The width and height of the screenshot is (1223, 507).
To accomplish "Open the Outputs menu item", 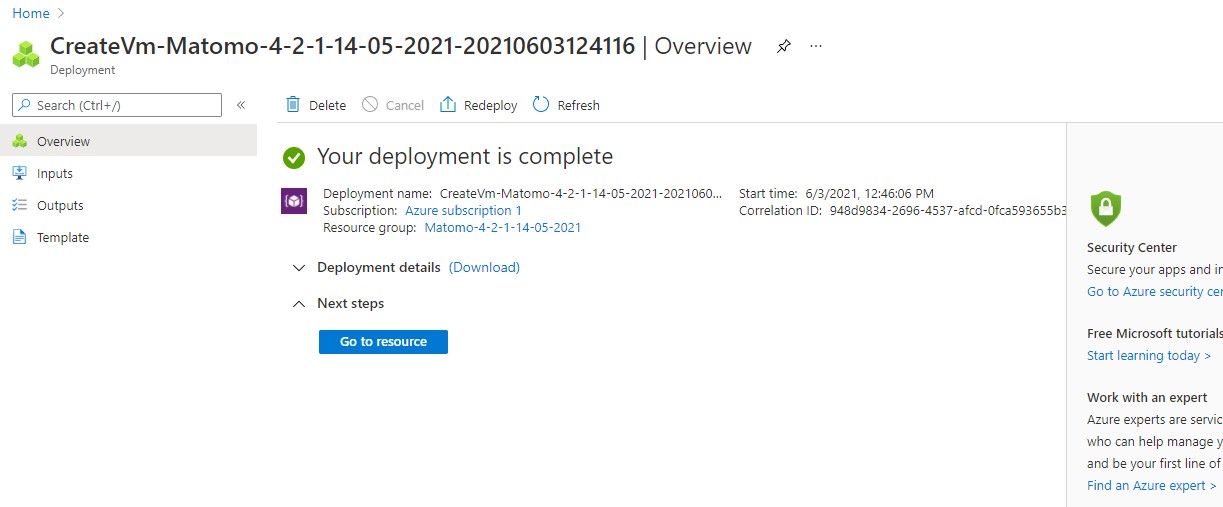I will tap(60, 206).
